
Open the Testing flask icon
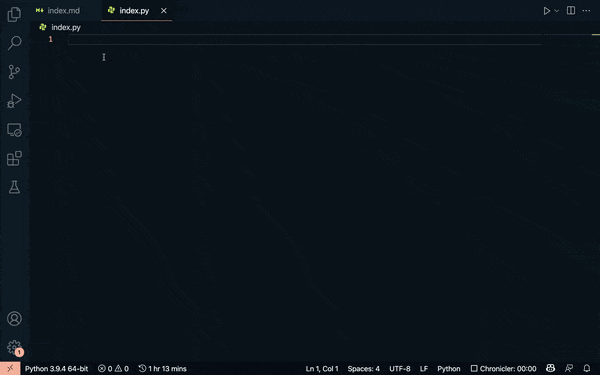(x=14, y=187)
